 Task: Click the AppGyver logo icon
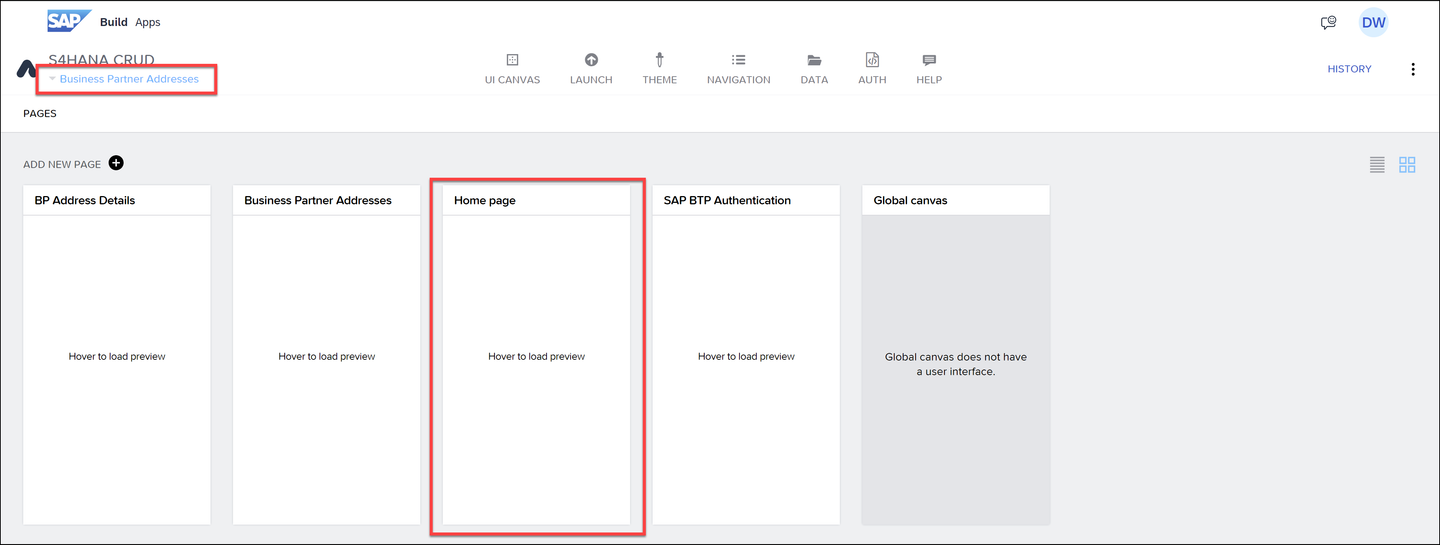point(26,69)
